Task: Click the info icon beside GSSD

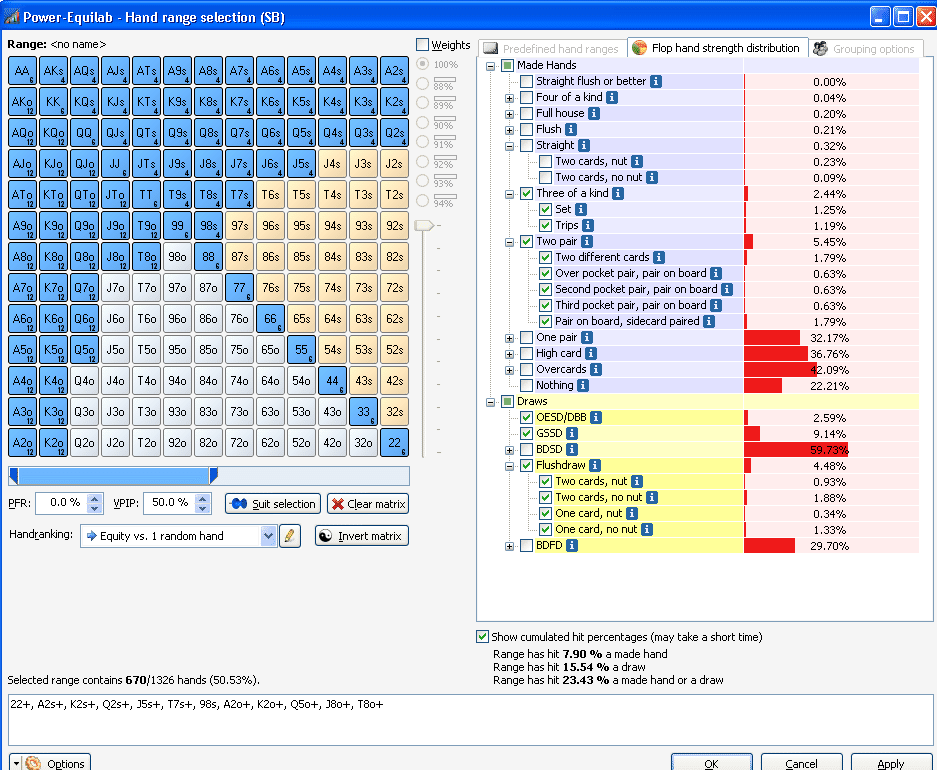Action: (x=571, y=434)
